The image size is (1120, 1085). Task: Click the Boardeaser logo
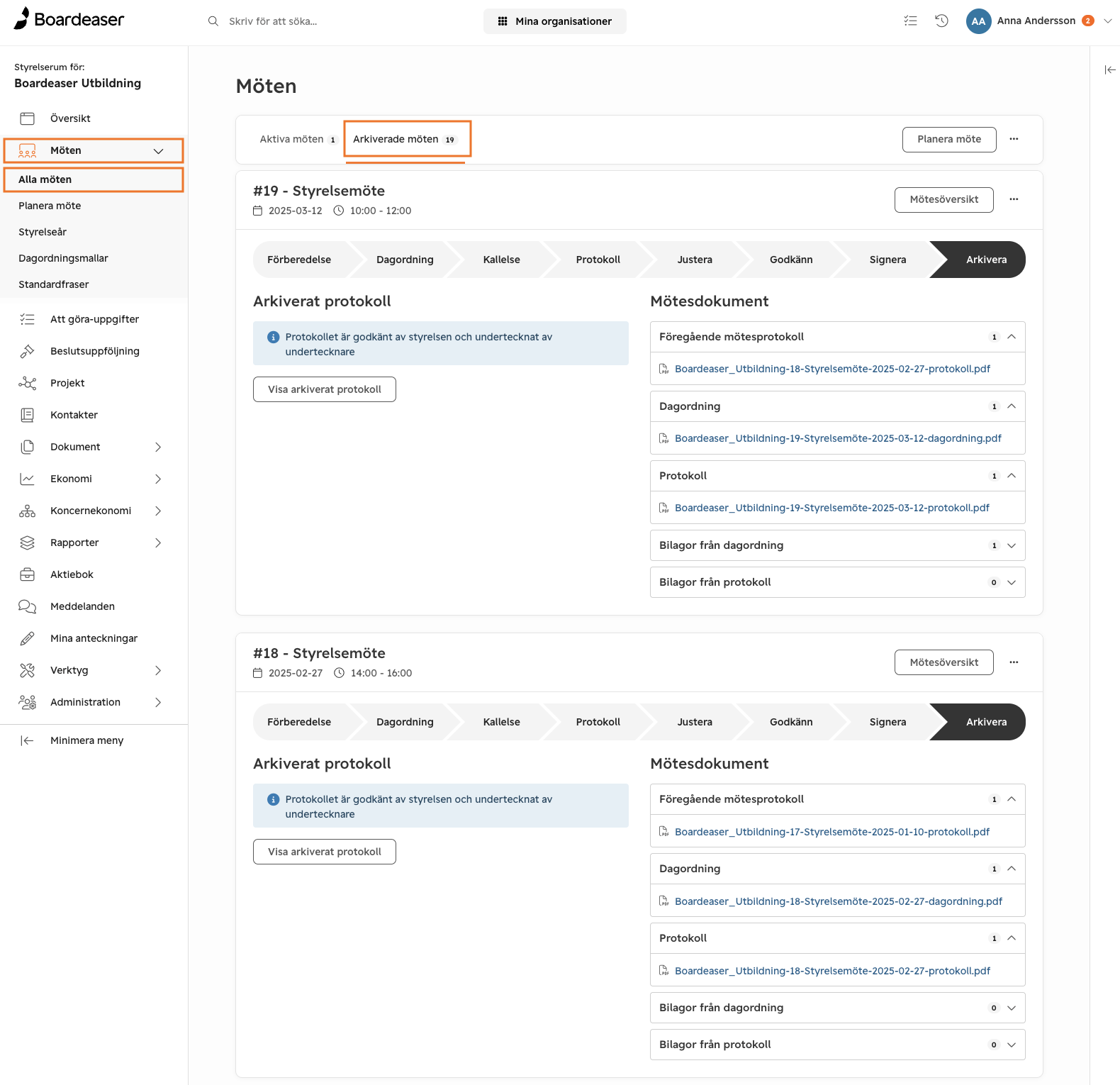click(x=69, y=19)
